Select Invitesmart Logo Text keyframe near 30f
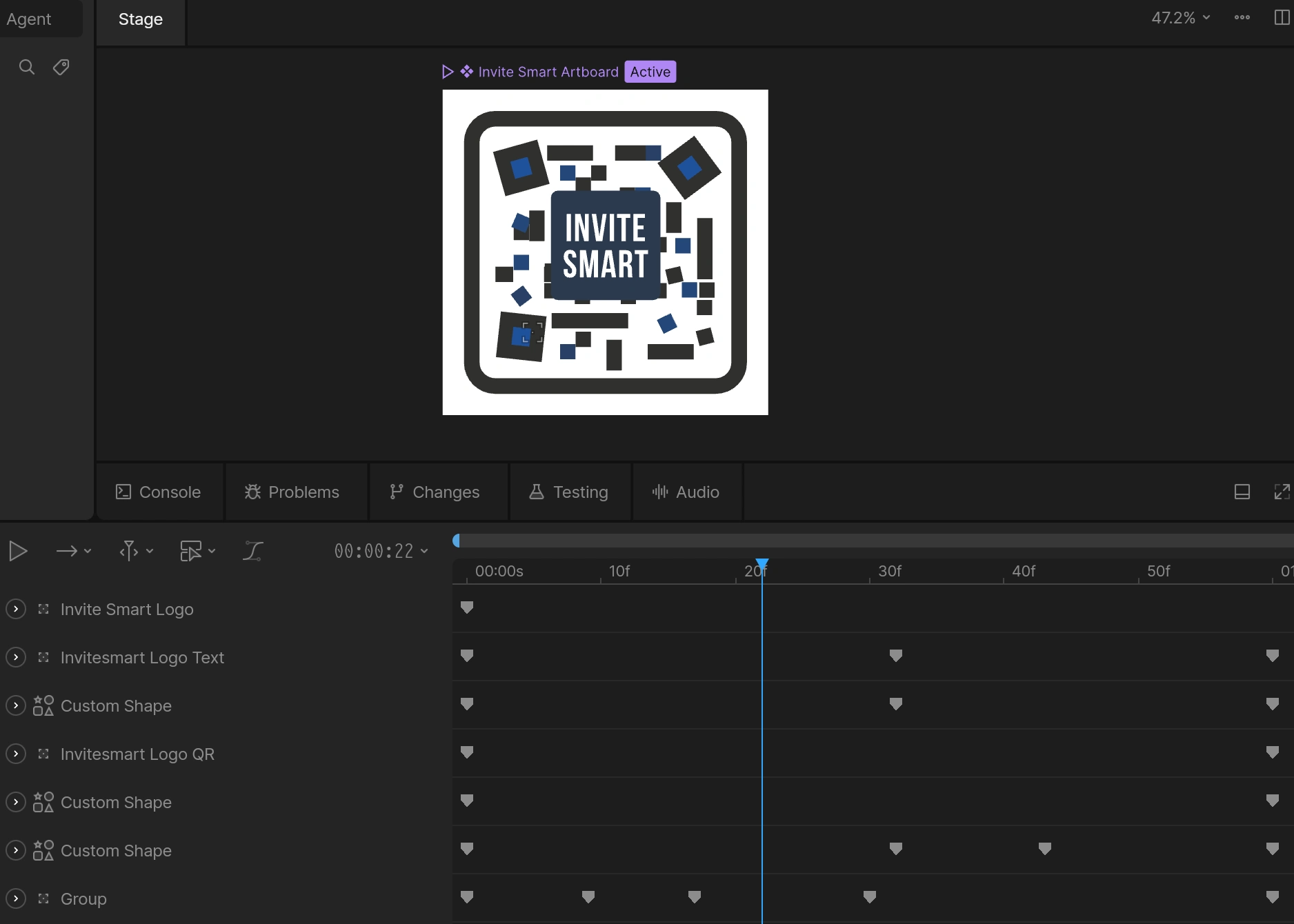 [x=896, y=656]
